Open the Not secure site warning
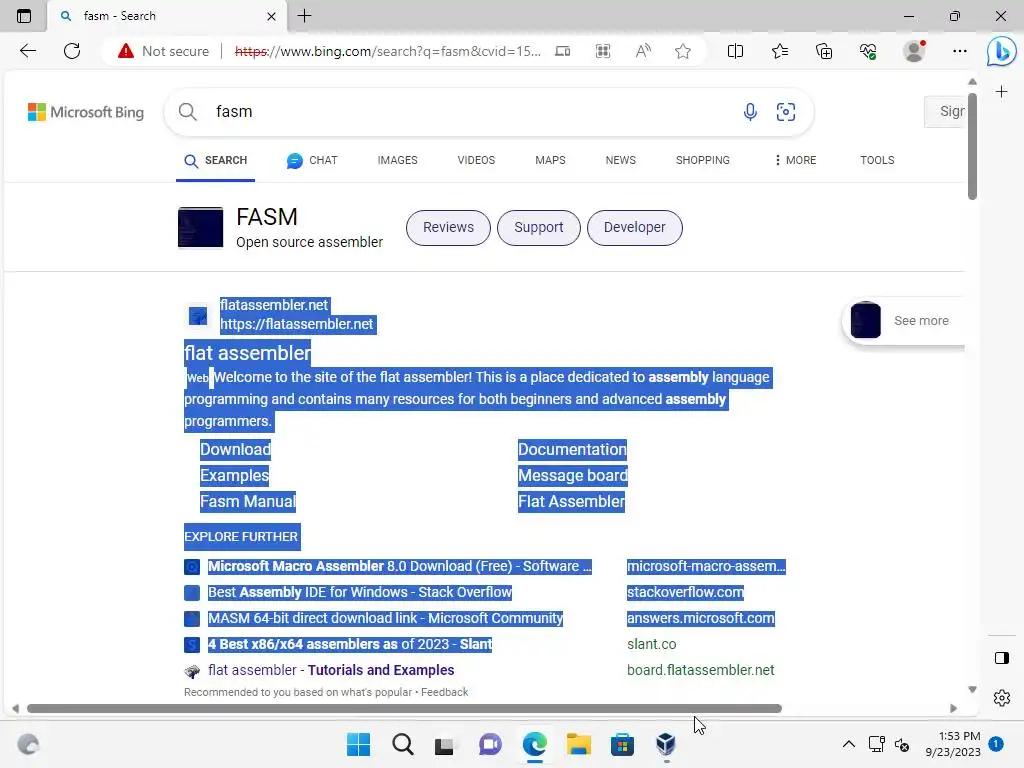1024x768 pixels. pyautogui.click(x=163, y=51)
